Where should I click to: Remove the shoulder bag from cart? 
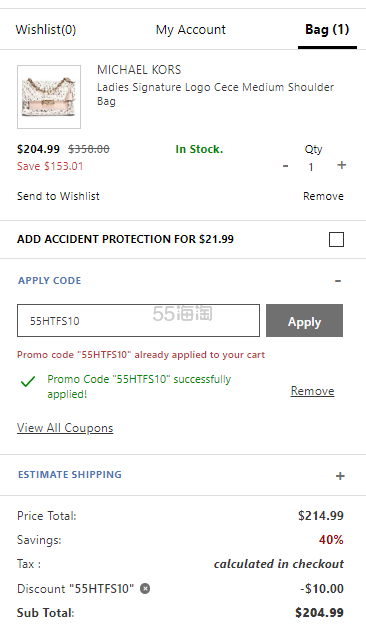(323, 196)
